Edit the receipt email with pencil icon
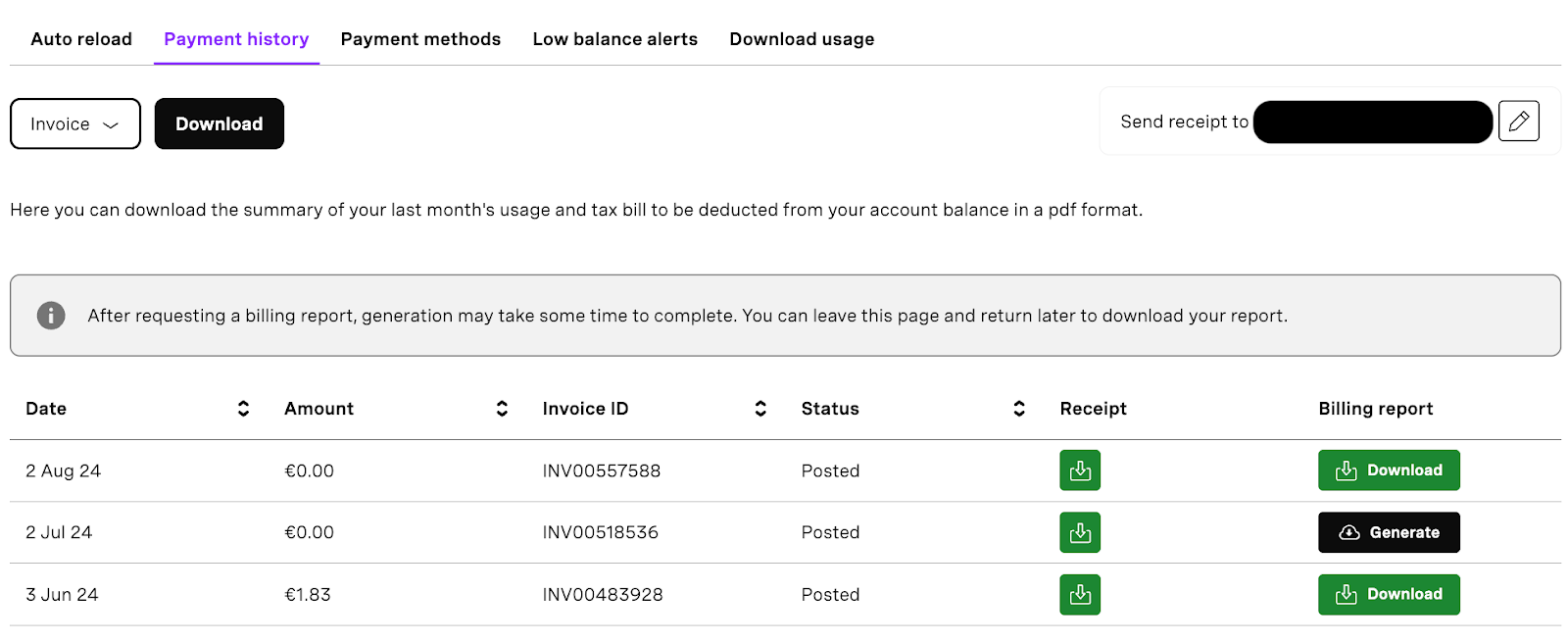Image resolution: width=1568 pixels, height=642 pixels. click(1518, 122)
